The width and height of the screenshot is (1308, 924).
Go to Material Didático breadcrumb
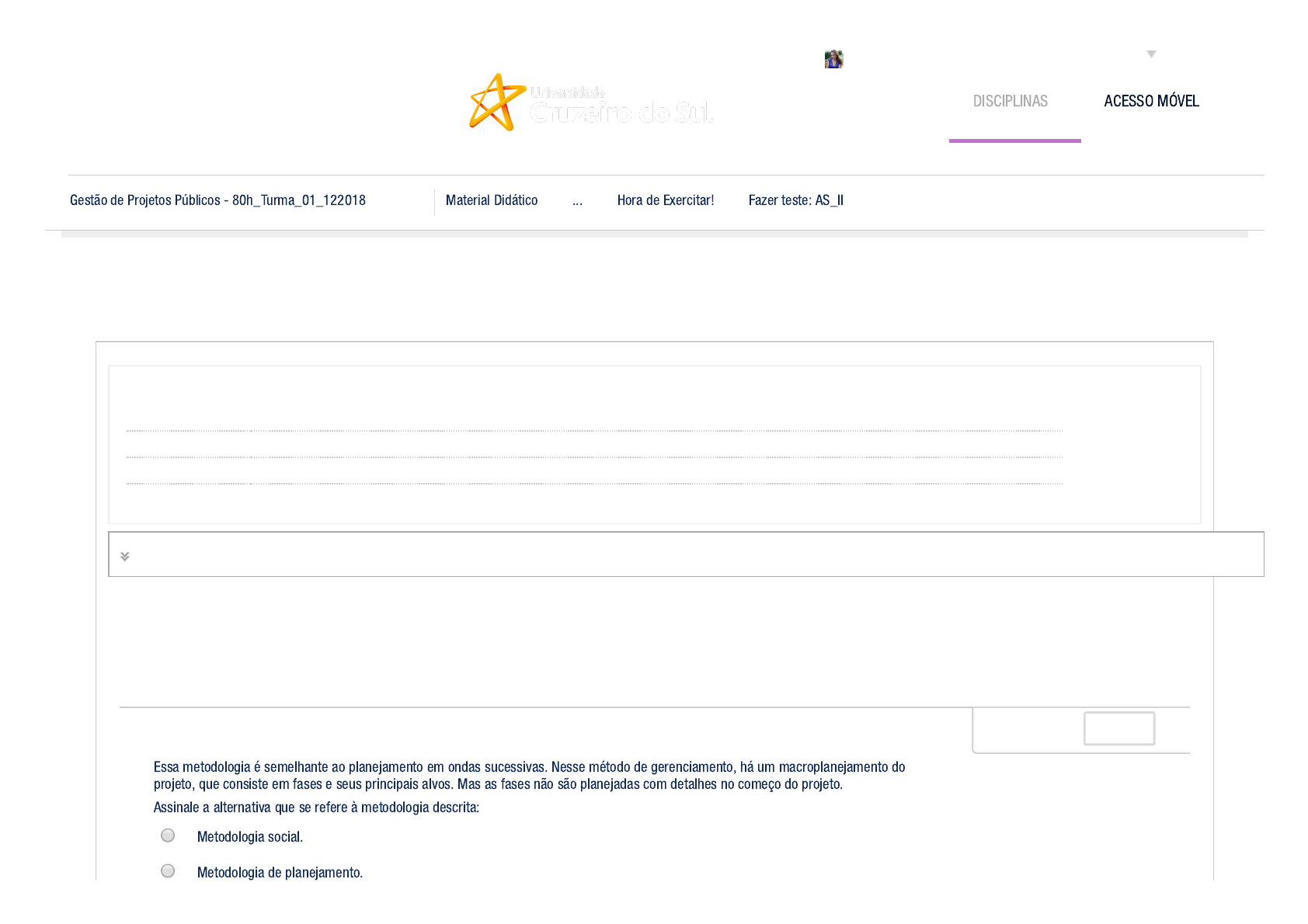pyautogui.click(x=492, y=200)
